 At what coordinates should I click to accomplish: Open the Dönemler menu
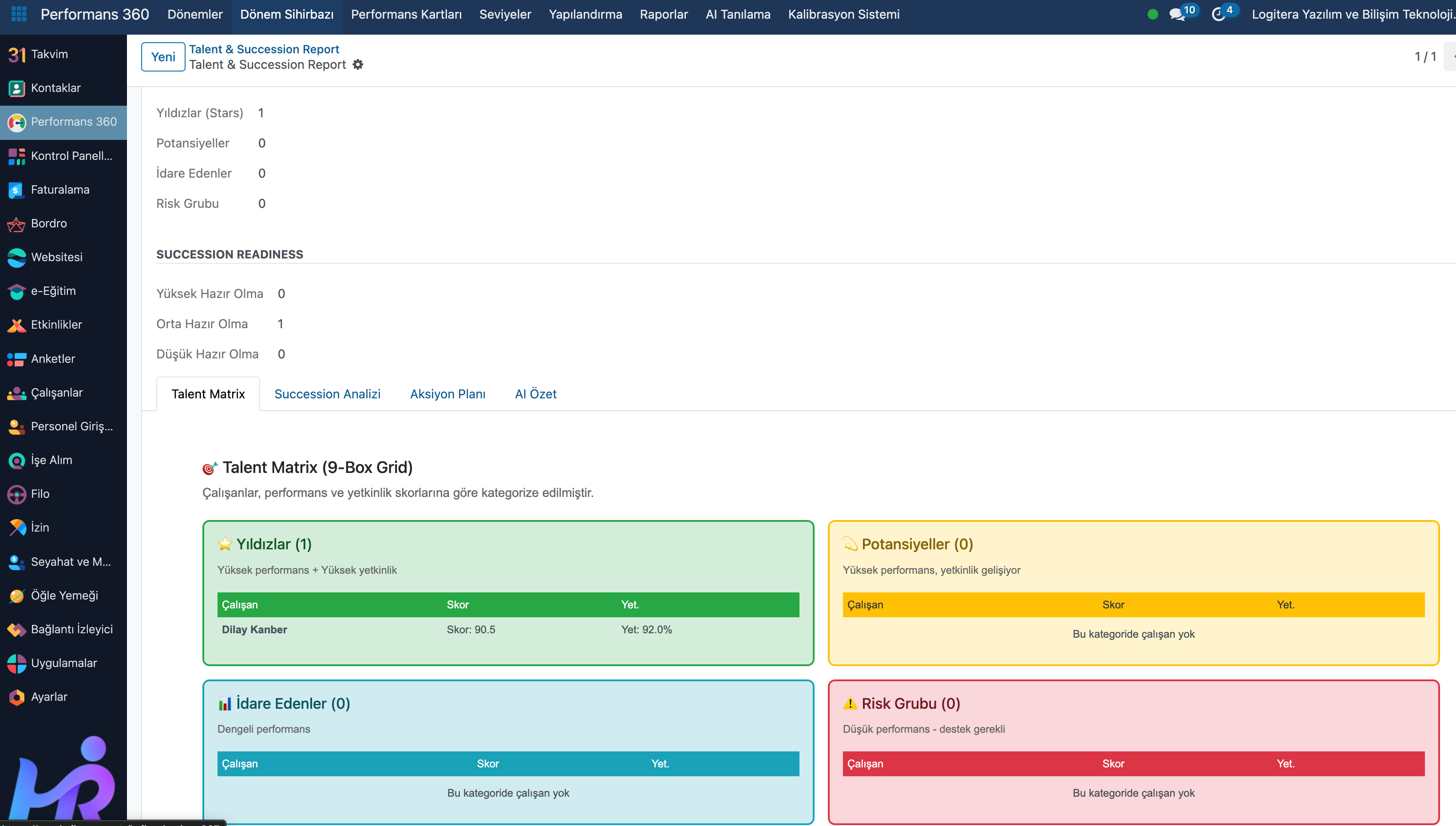coord(195,14)
